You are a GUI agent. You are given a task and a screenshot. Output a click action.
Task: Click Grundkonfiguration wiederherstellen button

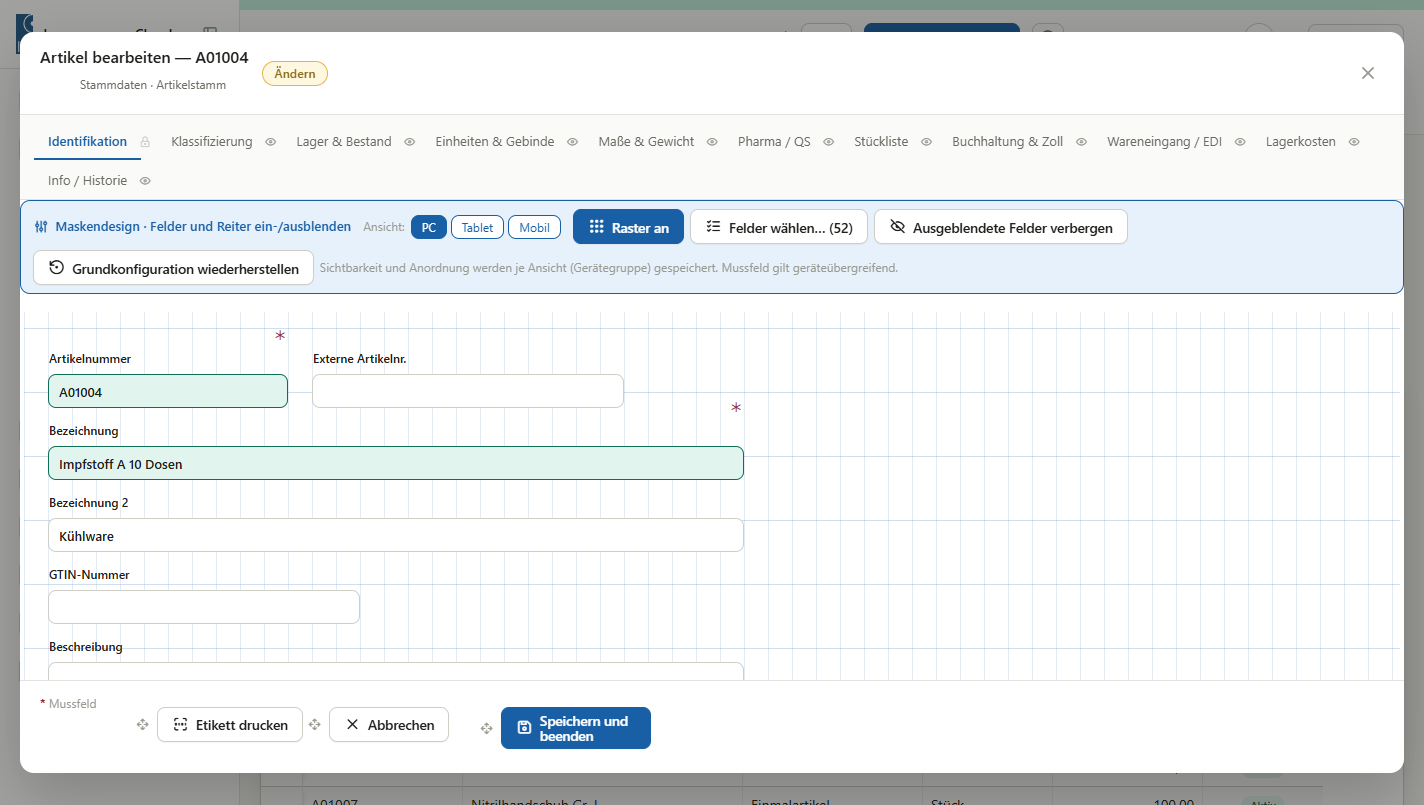173,268
